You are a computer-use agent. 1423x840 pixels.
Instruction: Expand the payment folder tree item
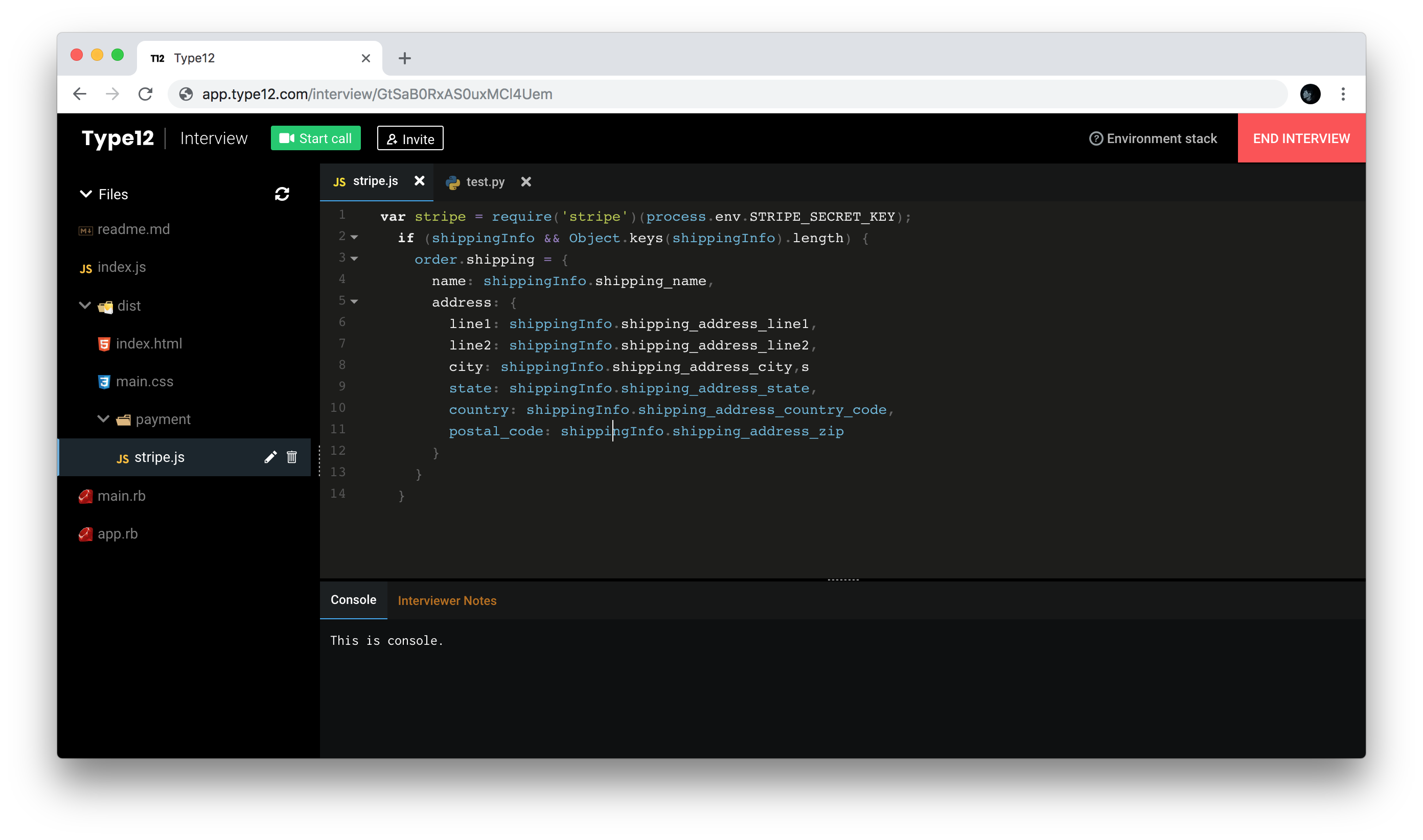[103, 419]
